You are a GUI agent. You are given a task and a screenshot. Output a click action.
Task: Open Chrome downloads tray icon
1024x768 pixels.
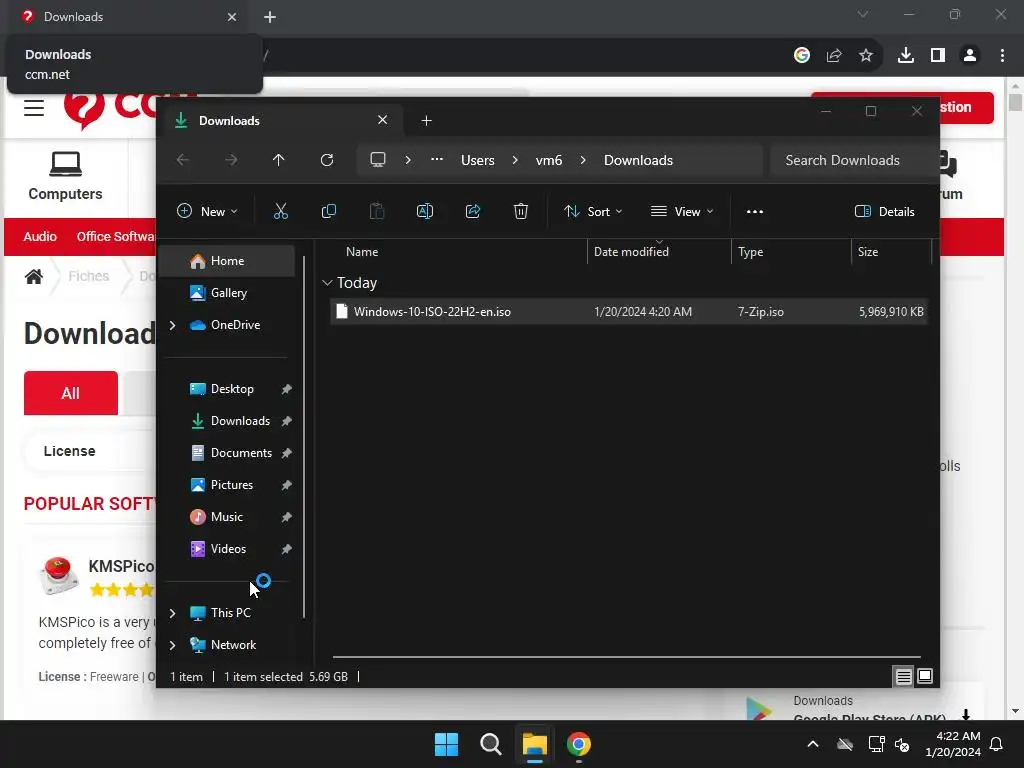tap(906, 56)
